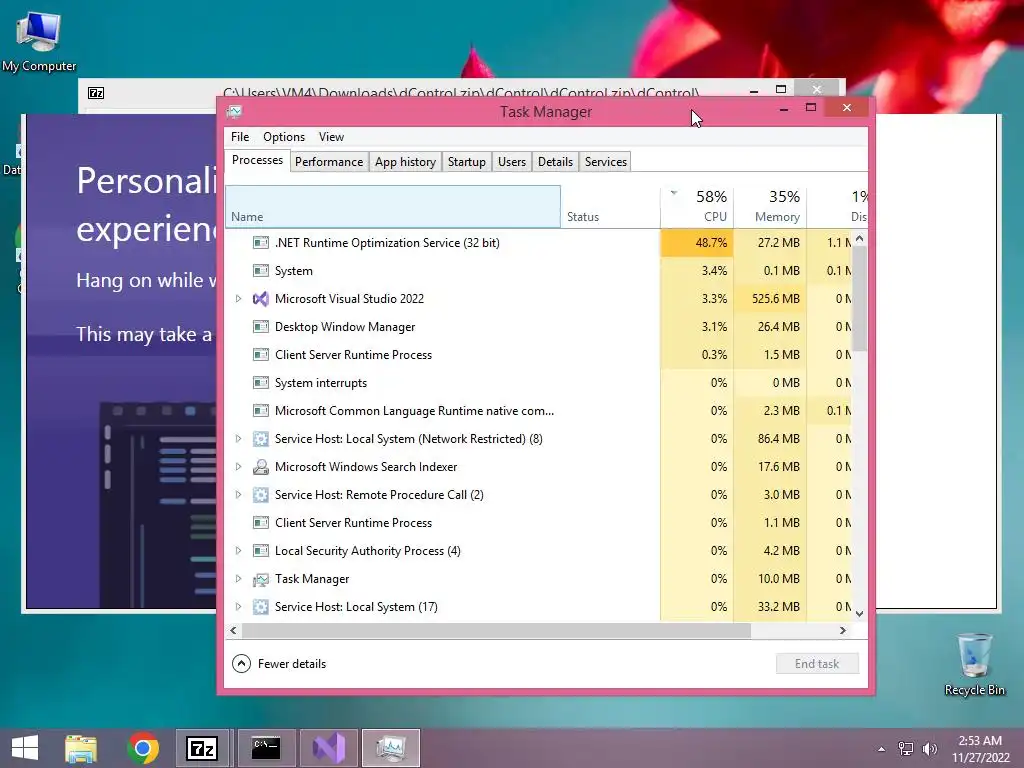The image size is (1024, 768).
Task: Click the Desktop Window Manager process icon
Action: [261, 327]
